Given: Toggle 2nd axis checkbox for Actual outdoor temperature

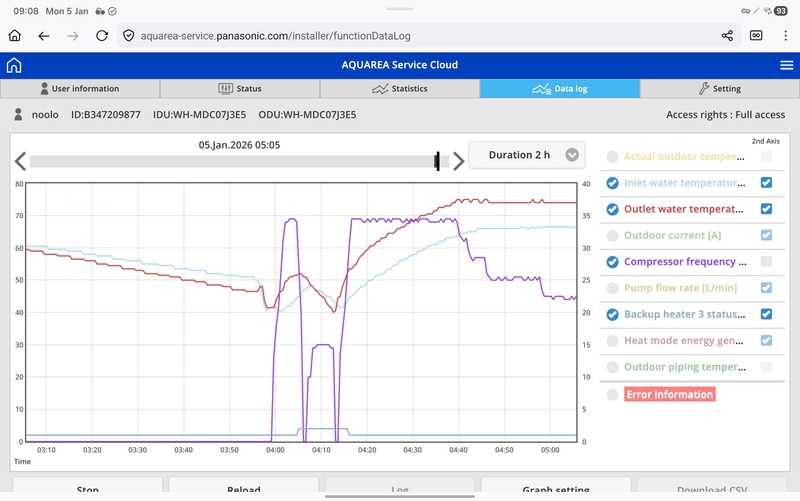Looking at the screenshot, I should point(766,156).
